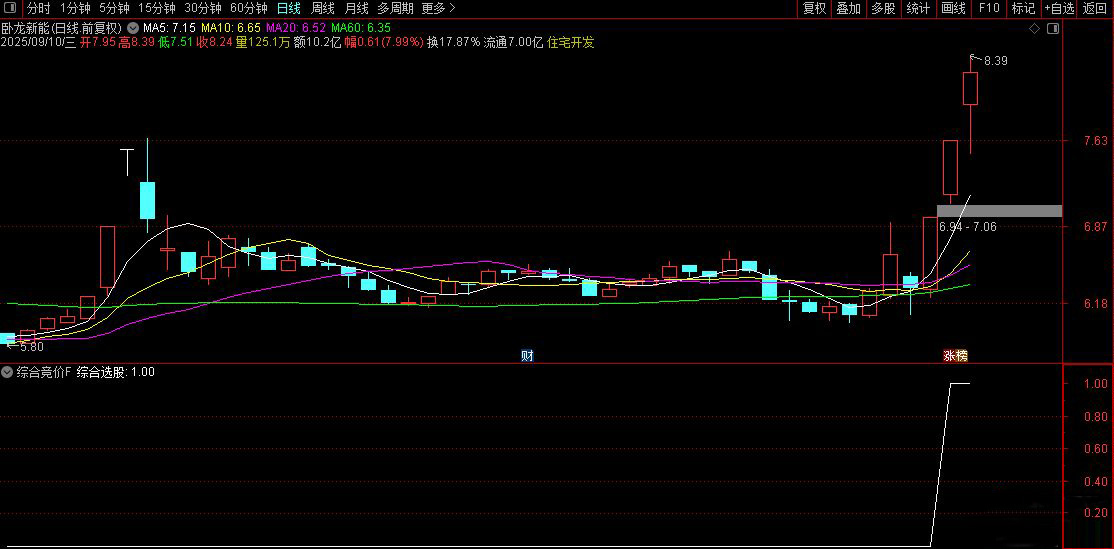Viewport: 1114px width, 549px height.
Task: Toggle the left sidebar panel icon
Action: tap(9, 9)
